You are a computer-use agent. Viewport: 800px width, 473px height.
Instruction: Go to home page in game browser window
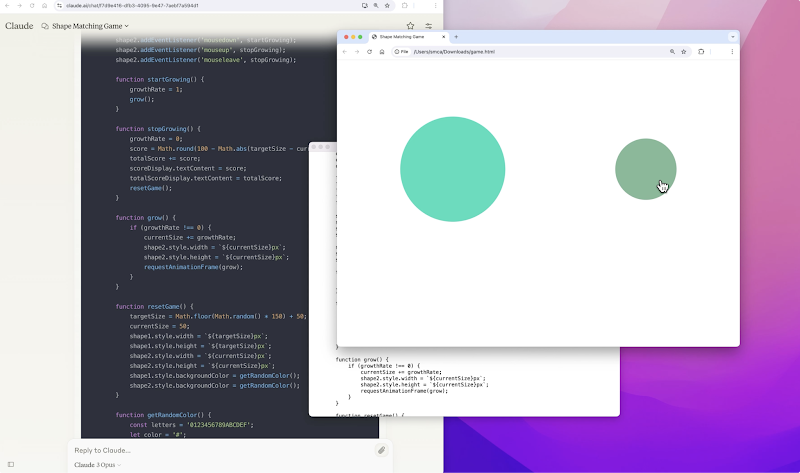click(x=382, y=52)
